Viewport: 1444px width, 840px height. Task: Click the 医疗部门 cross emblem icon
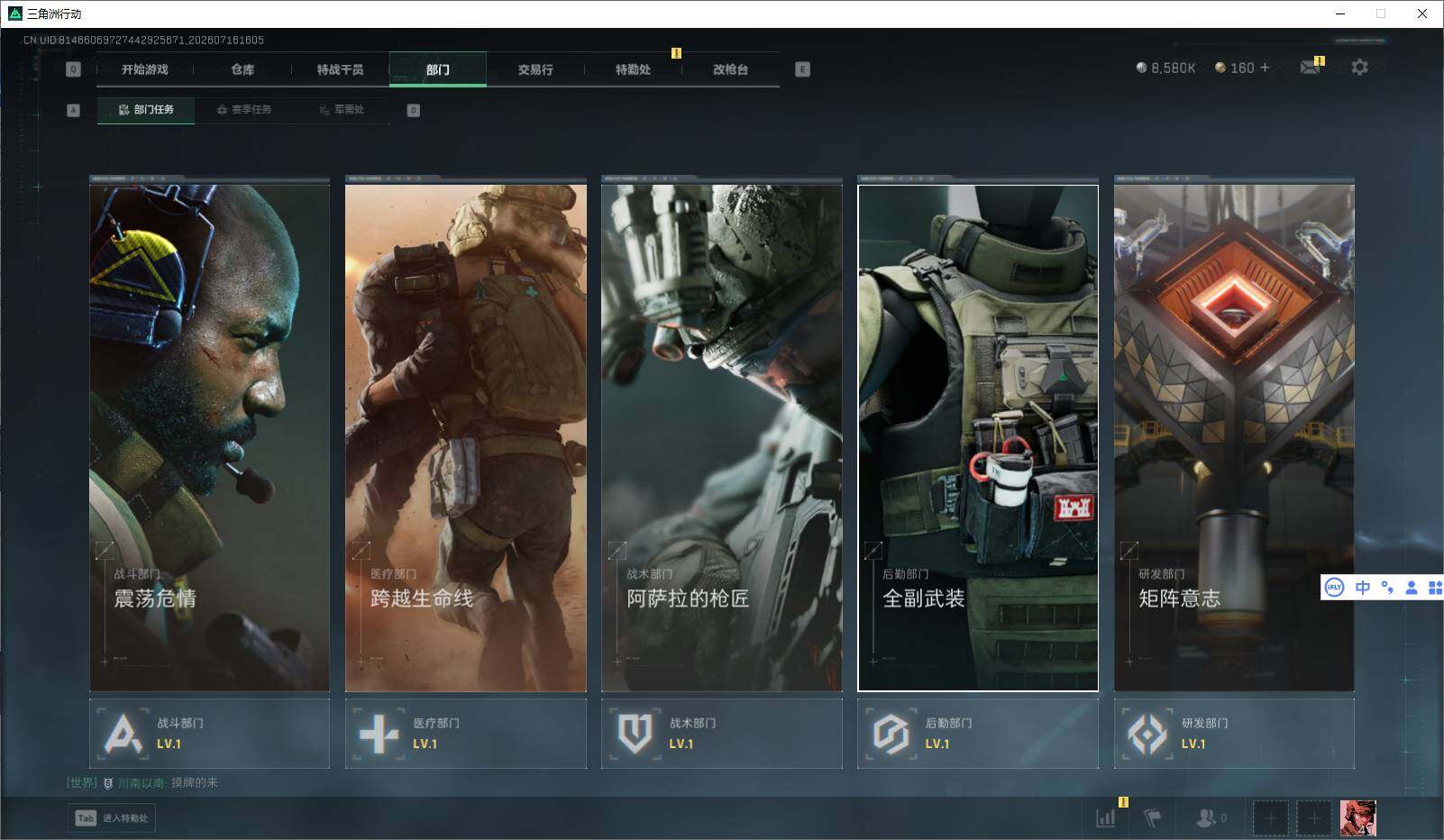[379, 734]
